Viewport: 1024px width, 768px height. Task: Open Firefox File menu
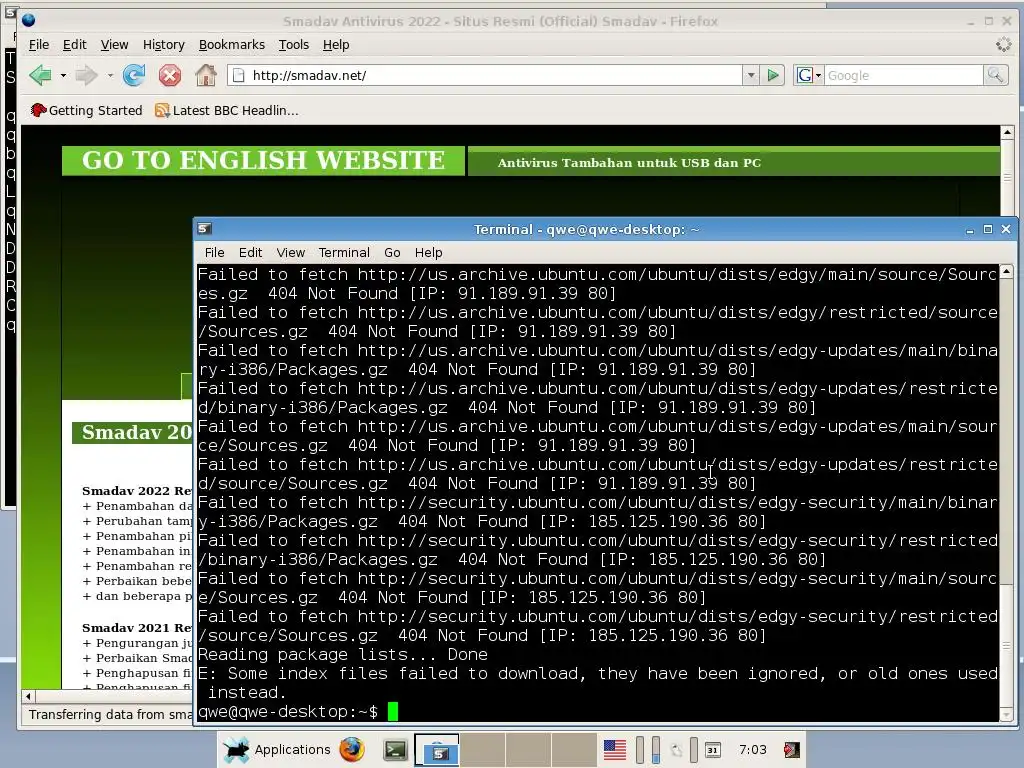tap(39, 44)
